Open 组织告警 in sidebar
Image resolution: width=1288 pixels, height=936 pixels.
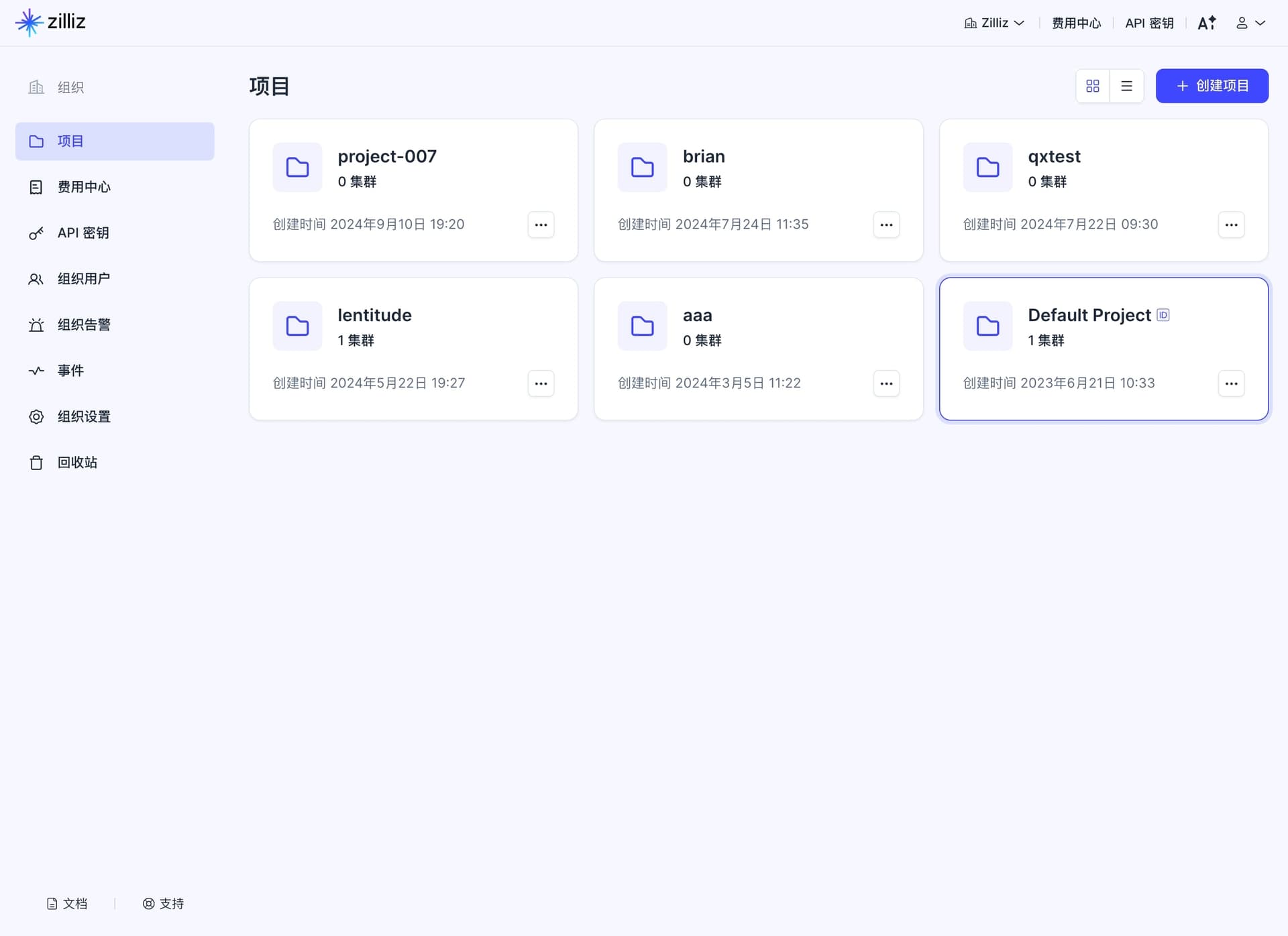(115, 325)
